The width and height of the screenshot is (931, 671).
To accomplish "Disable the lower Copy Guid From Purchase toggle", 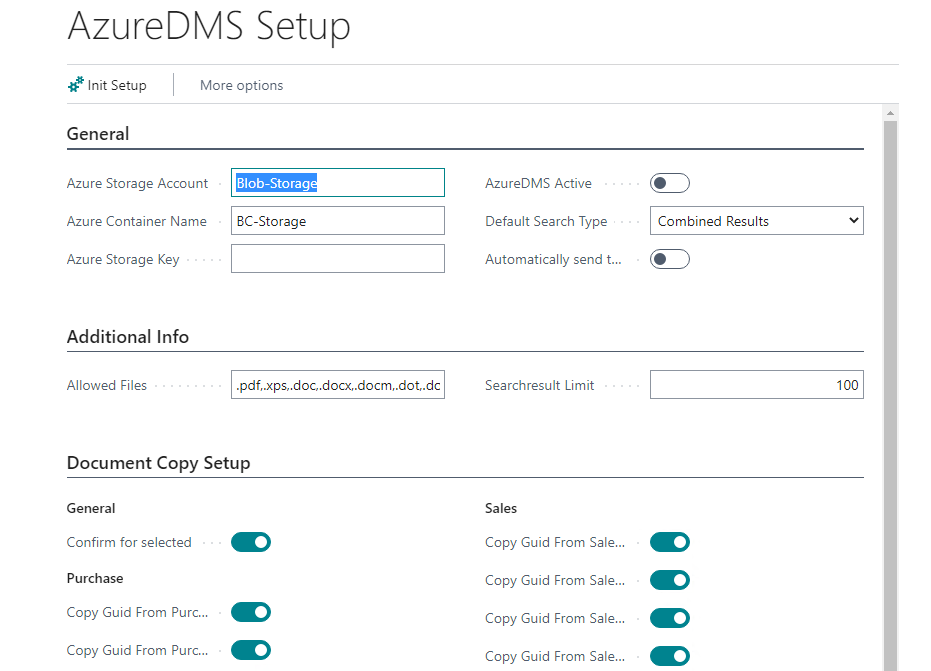I will point(250,650).
